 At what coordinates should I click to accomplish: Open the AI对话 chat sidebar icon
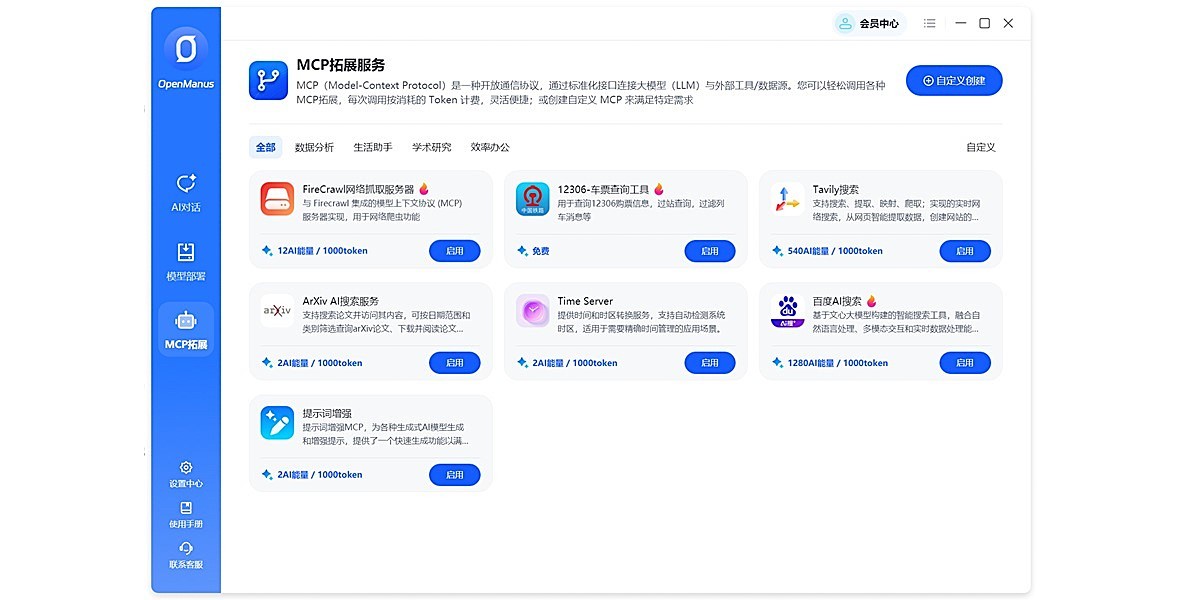point(186,184)
